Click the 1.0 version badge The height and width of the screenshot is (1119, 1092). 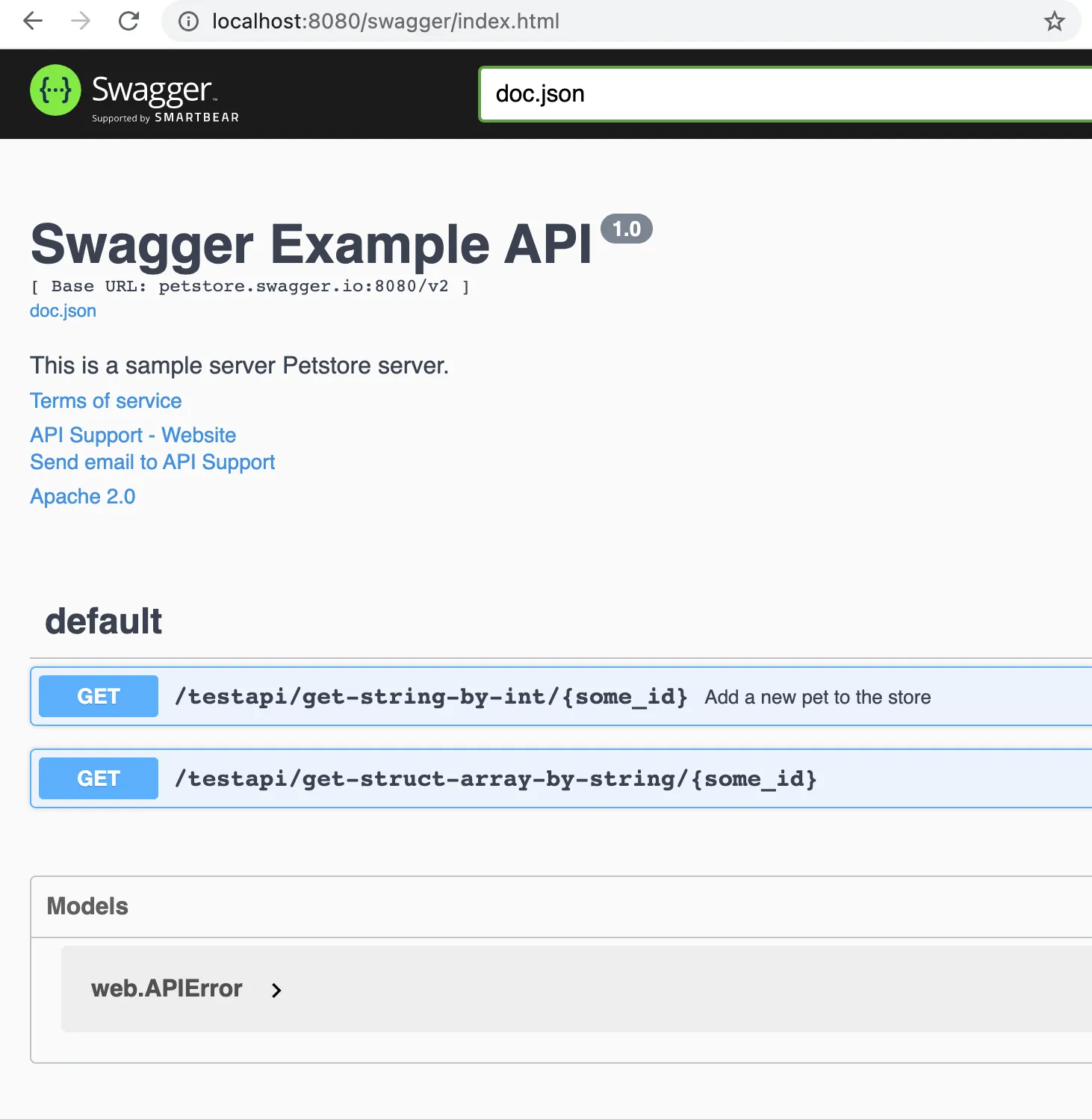coord(627,229)
